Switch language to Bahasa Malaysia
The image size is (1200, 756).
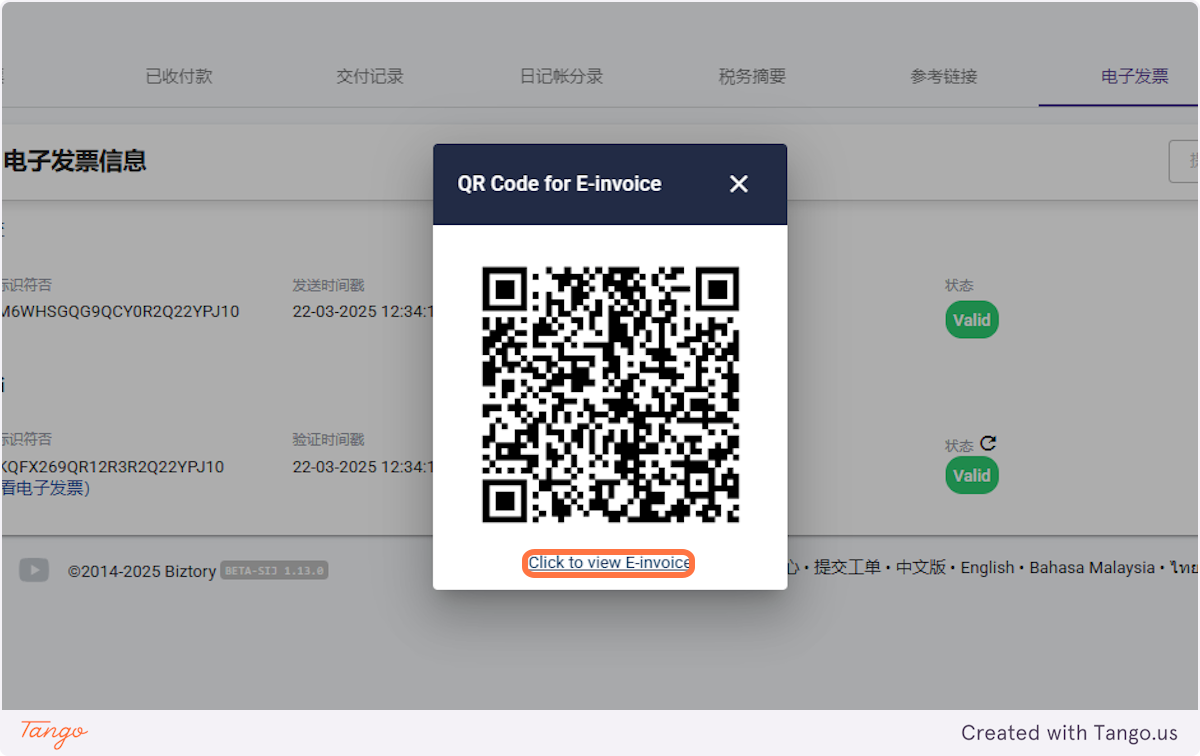coord(1092,567)
